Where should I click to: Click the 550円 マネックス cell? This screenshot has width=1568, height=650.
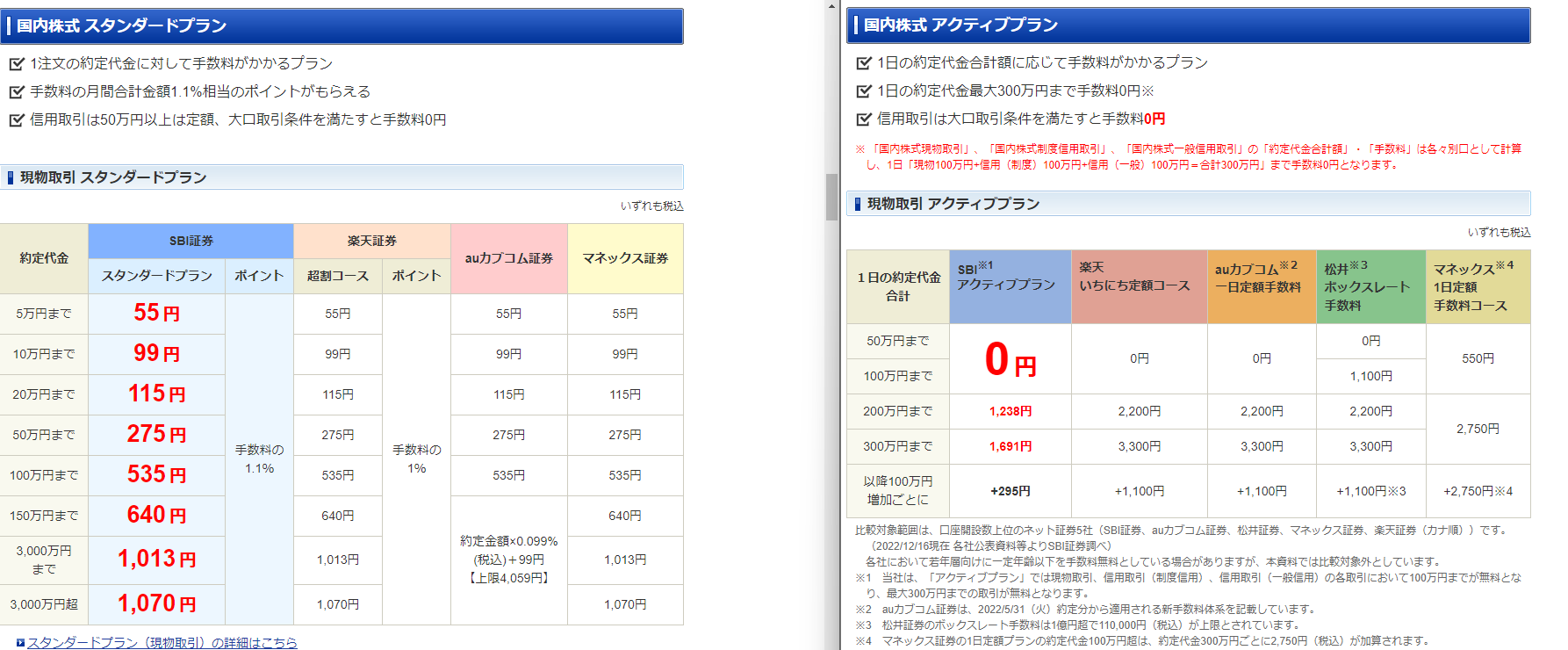[x=1478, y=358]
